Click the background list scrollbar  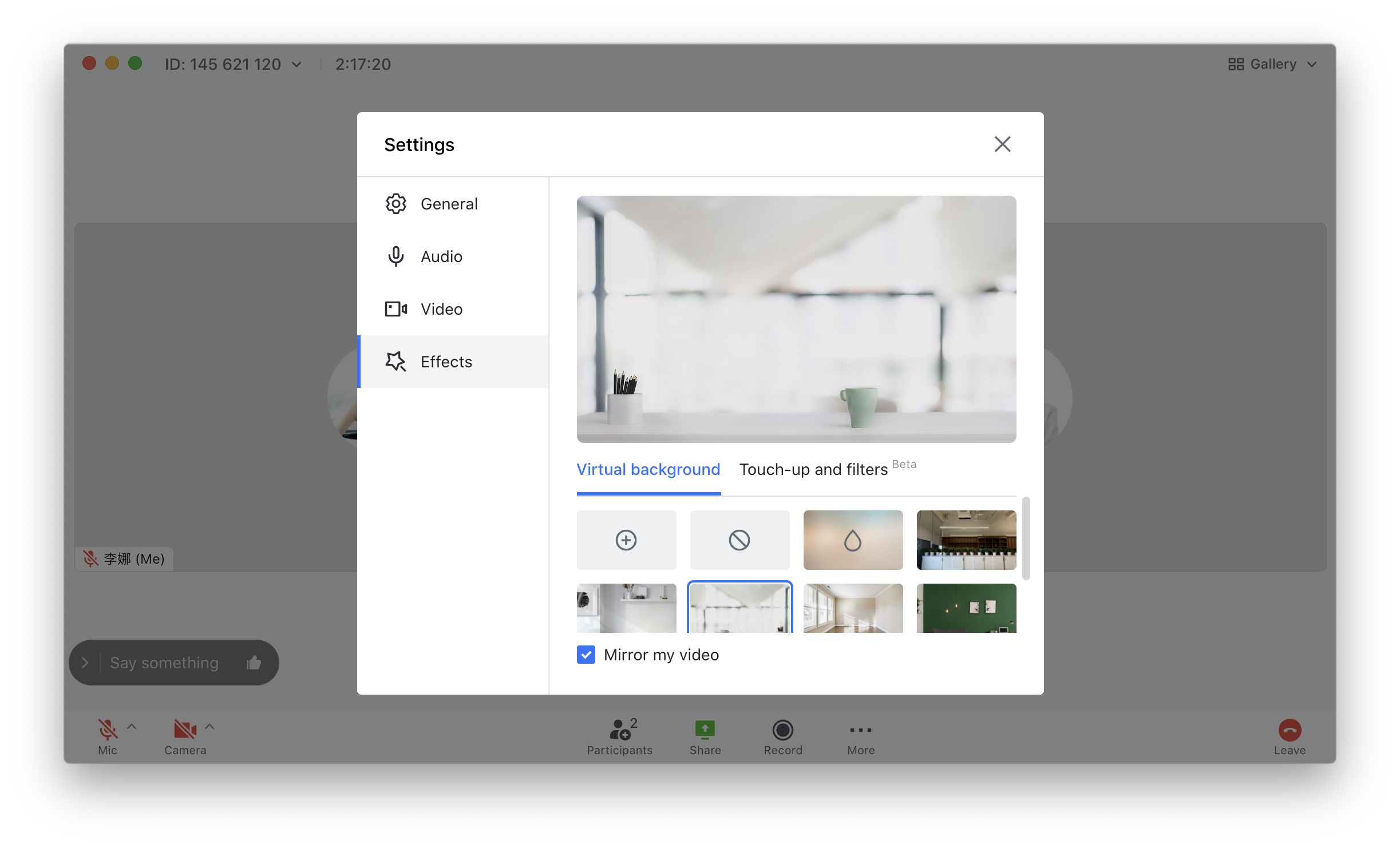click(1026, 538)
